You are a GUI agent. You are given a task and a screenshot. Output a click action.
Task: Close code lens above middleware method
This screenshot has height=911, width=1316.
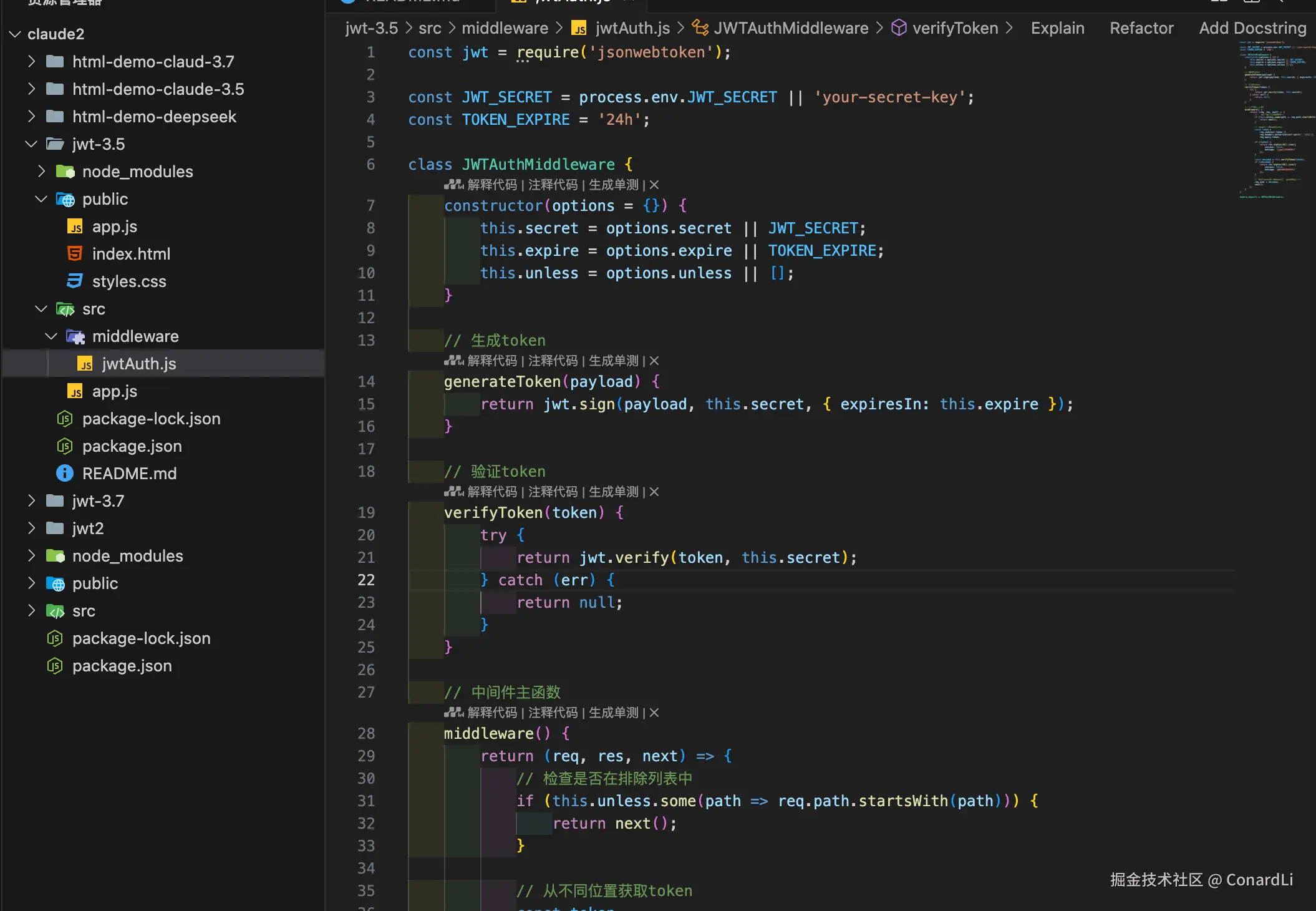click(654, 713)
